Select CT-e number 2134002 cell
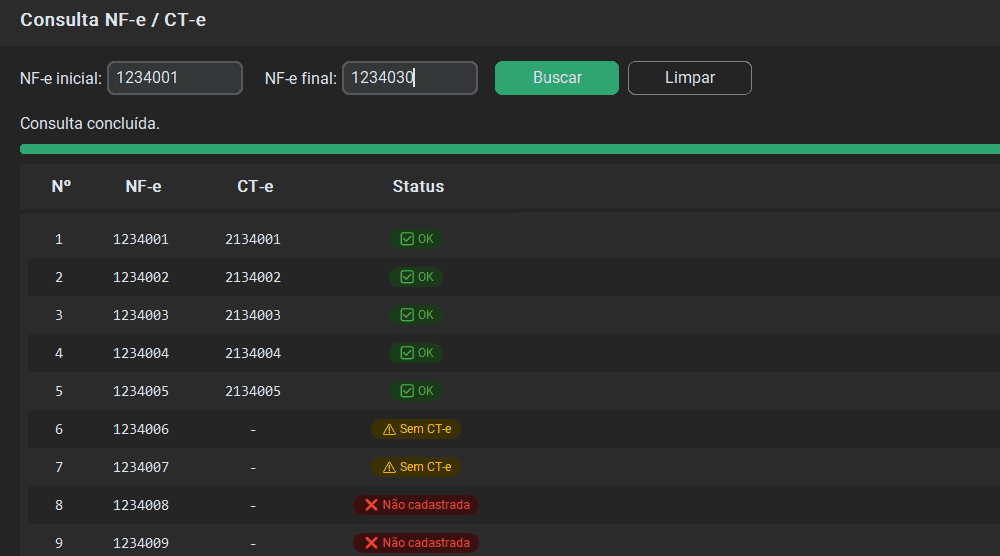This screenshot has height=556, width=1000. point(253,277)
